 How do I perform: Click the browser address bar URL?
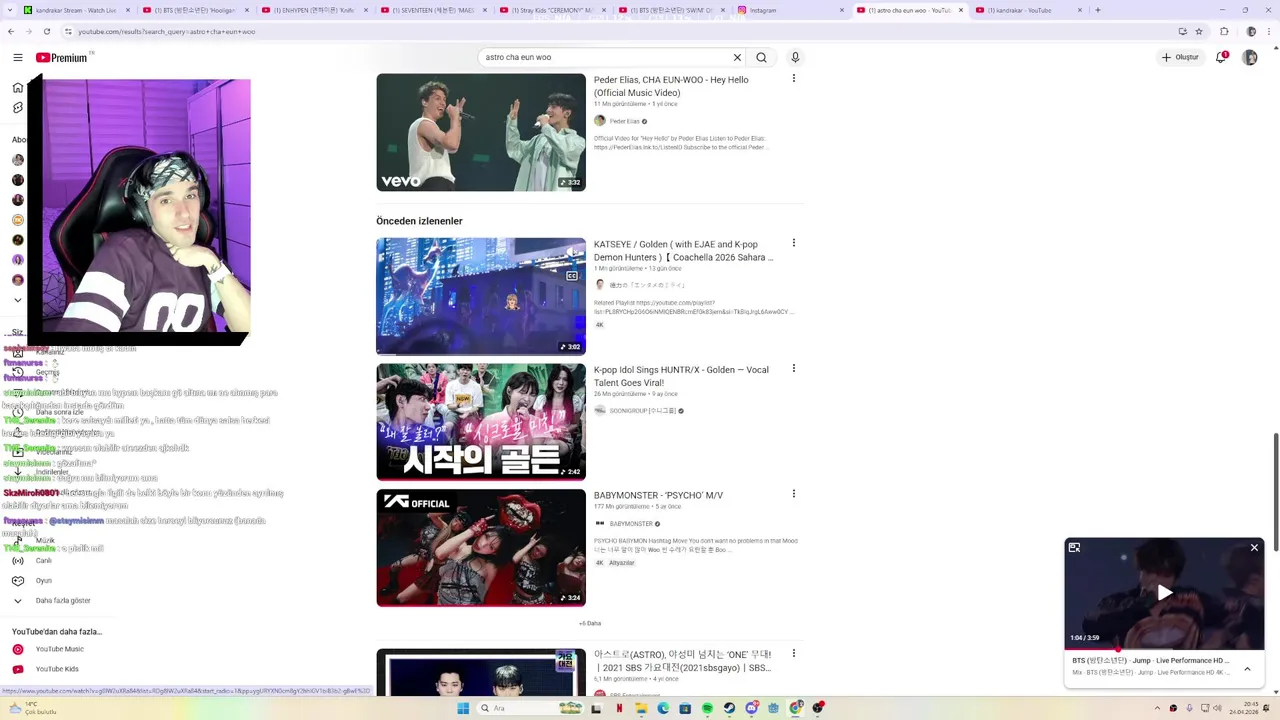pyautogui.click(x=167, y=32)
